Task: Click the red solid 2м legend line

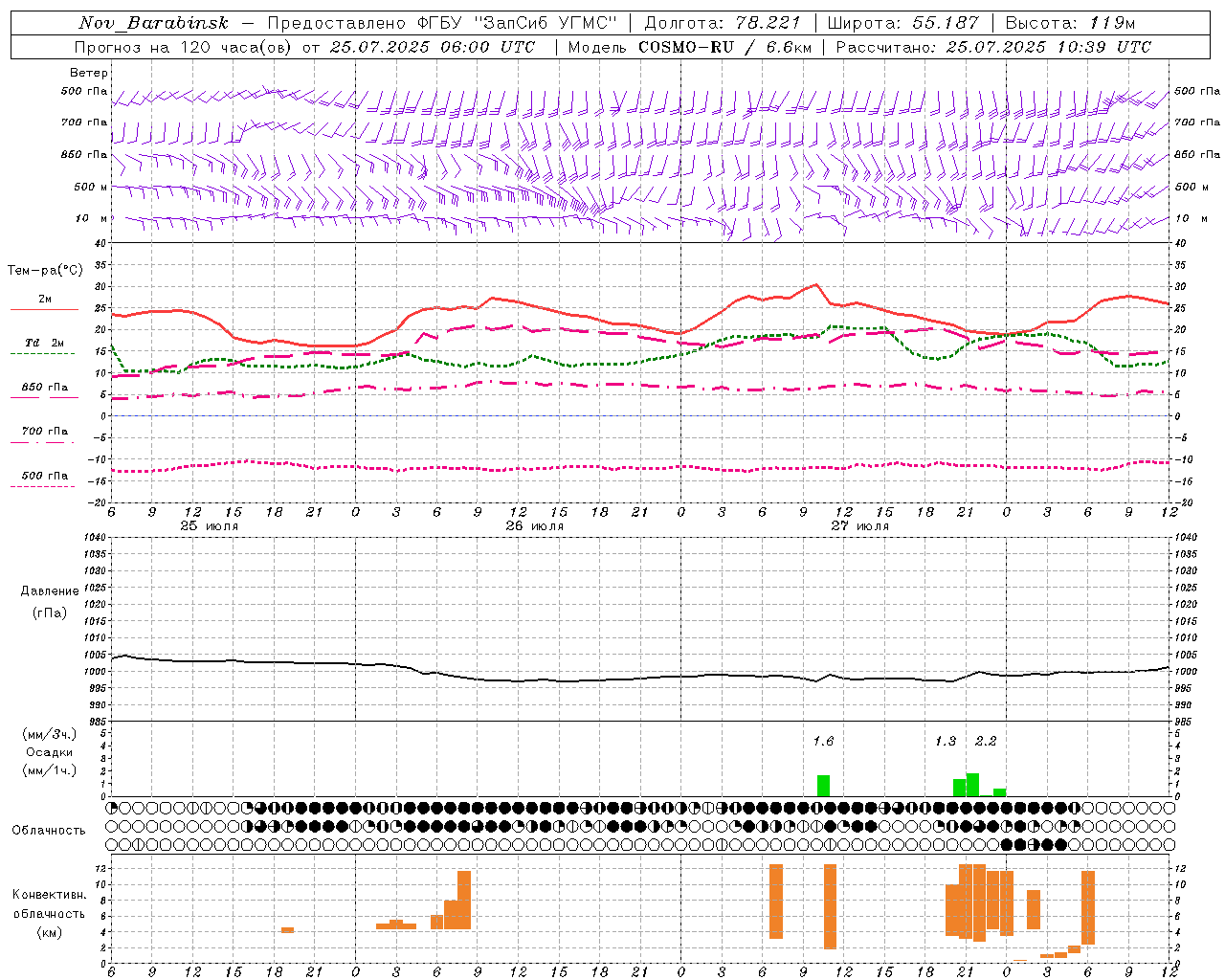Action: coord(44,310)
